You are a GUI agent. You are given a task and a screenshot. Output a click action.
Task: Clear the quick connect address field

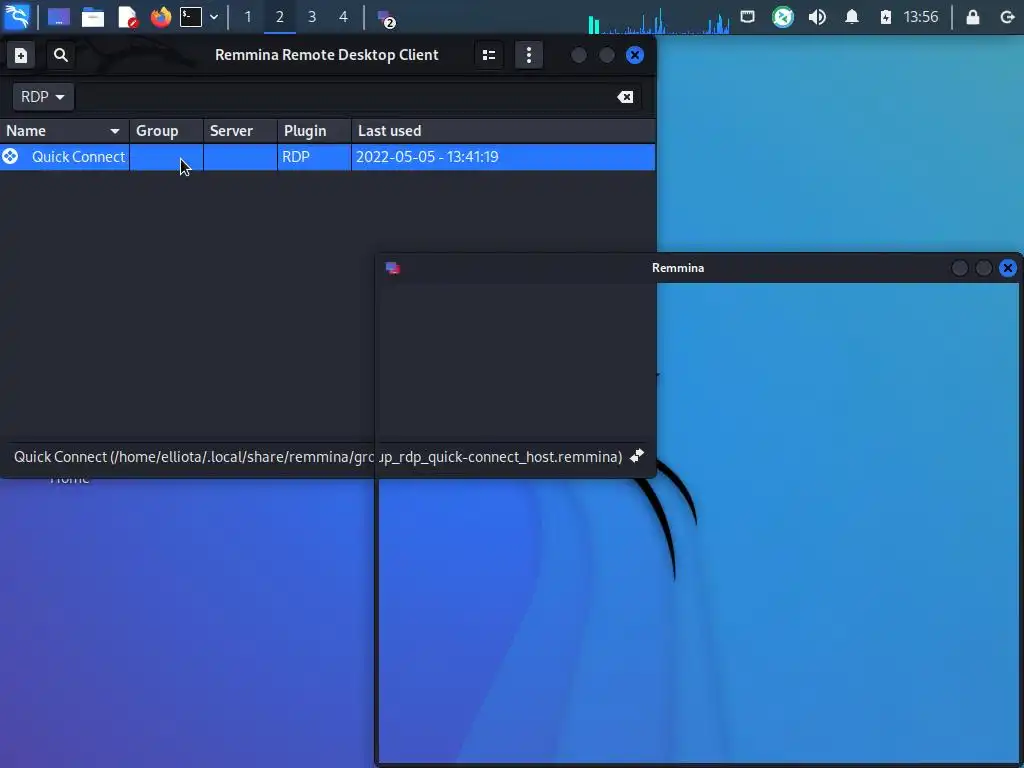click(625, 97)
